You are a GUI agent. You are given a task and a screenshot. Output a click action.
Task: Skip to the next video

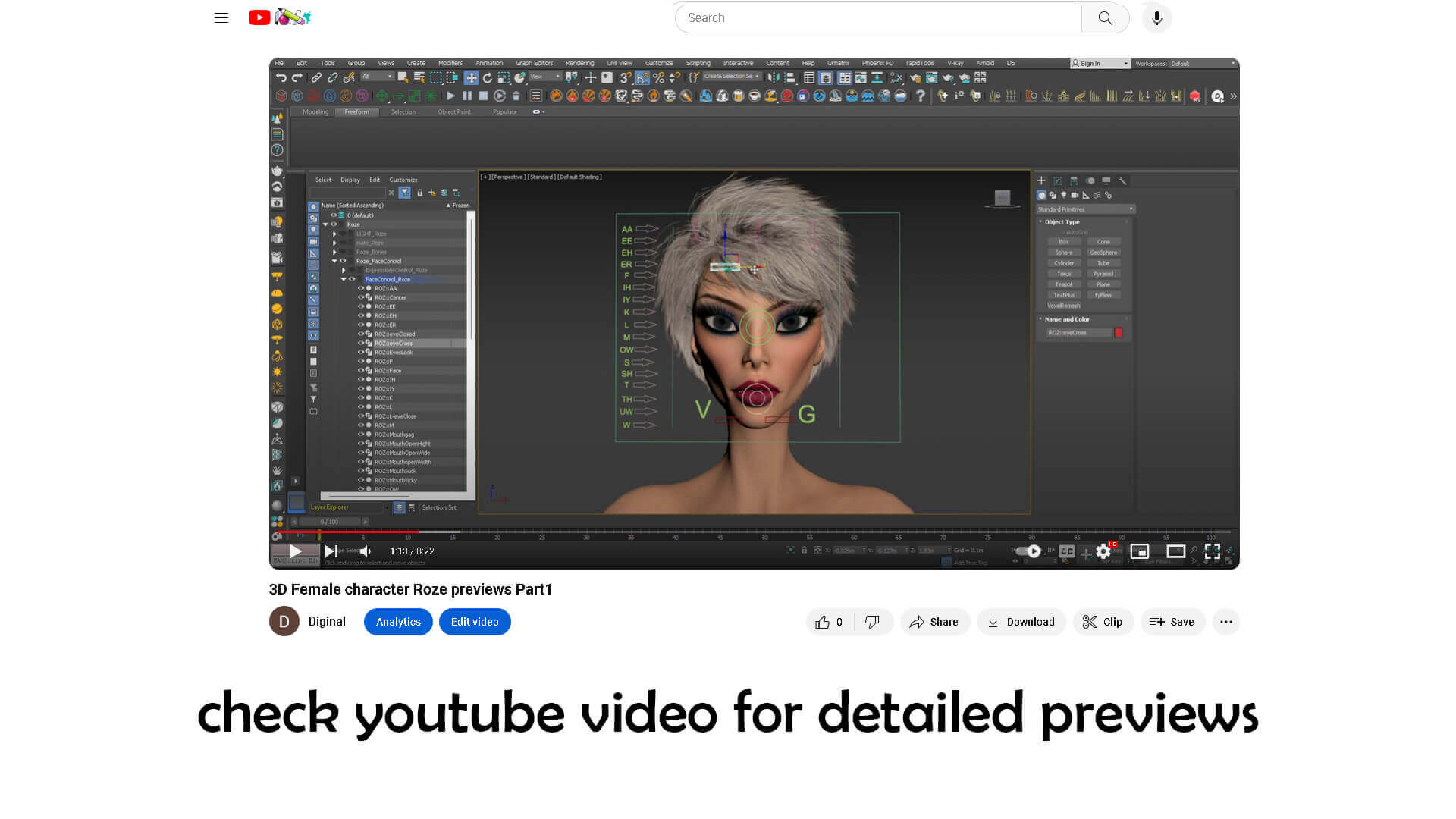pyautogui.click(x=331, y=551)
